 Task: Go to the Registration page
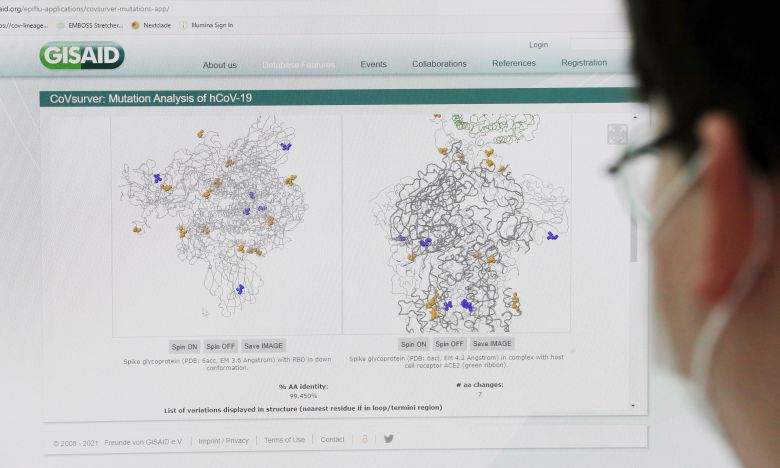[x=584, y=62]
